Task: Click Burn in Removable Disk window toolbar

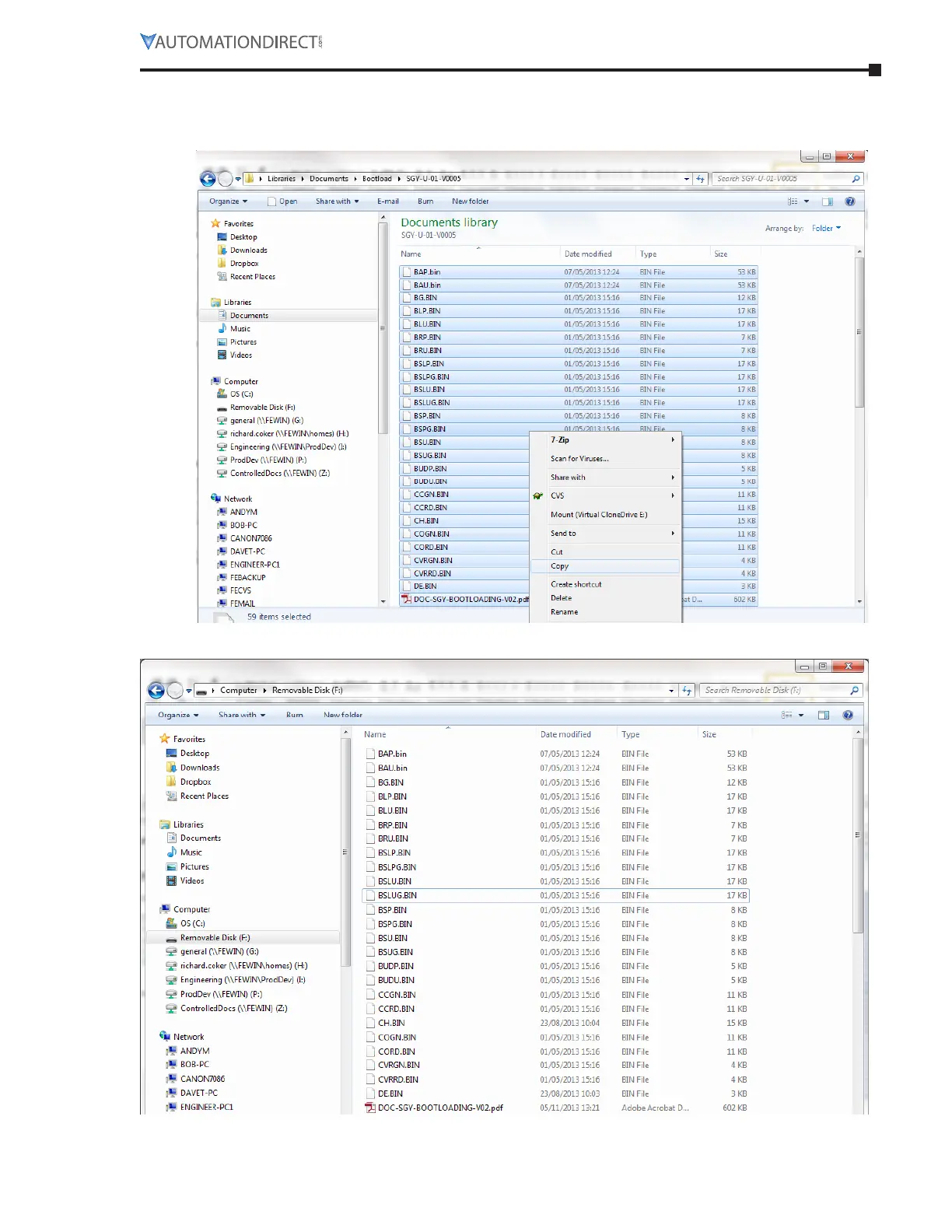Action: (x=295, y=715)
